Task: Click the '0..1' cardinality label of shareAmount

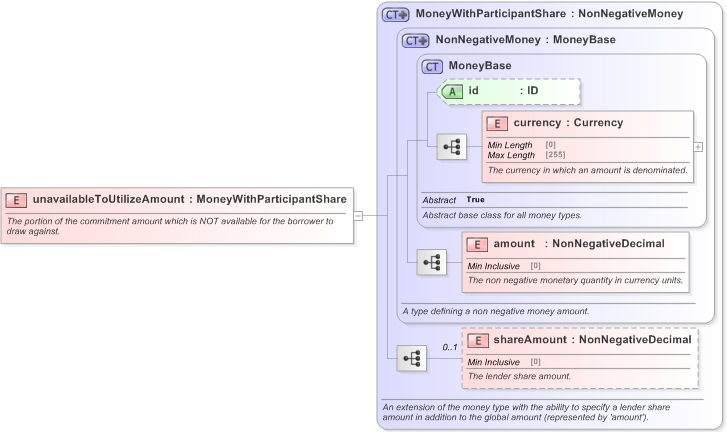Action: click(x=449, y=347)
